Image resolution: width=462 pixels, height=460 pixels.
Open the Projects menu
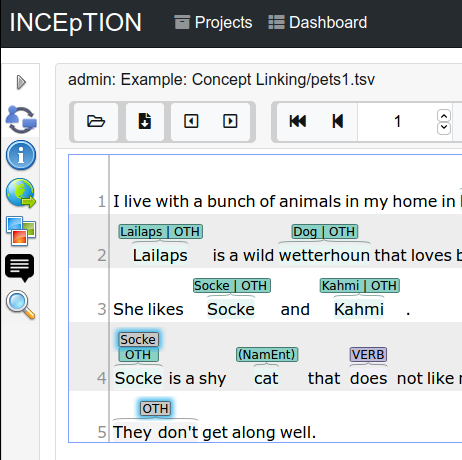[213, 22]
